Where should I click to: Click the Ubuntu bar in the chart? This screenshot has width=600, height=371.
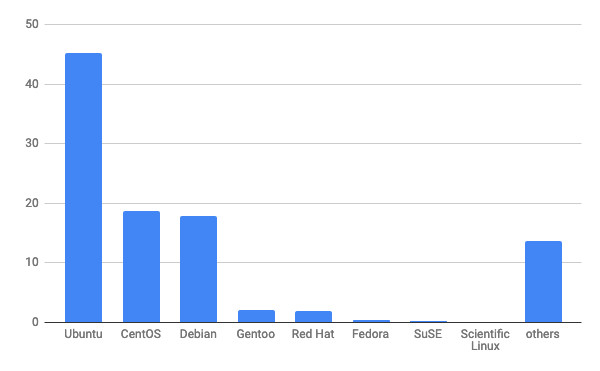tap(83, 187)
